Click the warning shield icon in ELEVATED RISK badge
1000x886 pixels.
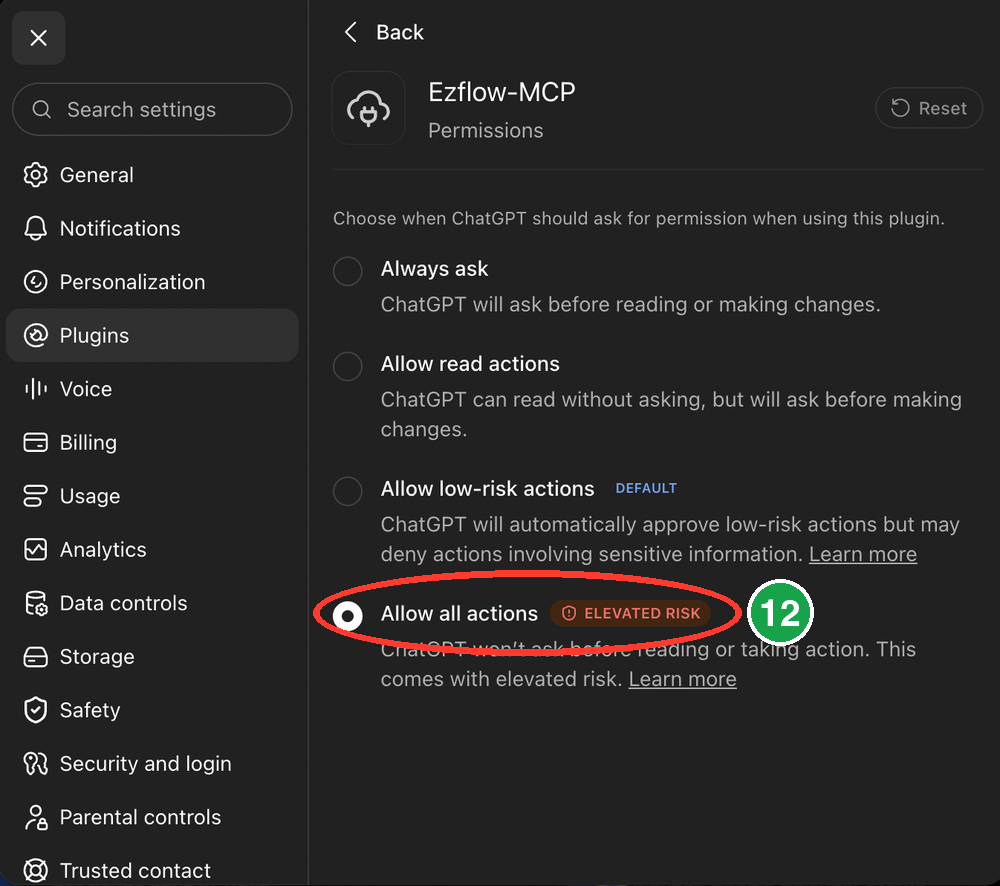(569, 613)
